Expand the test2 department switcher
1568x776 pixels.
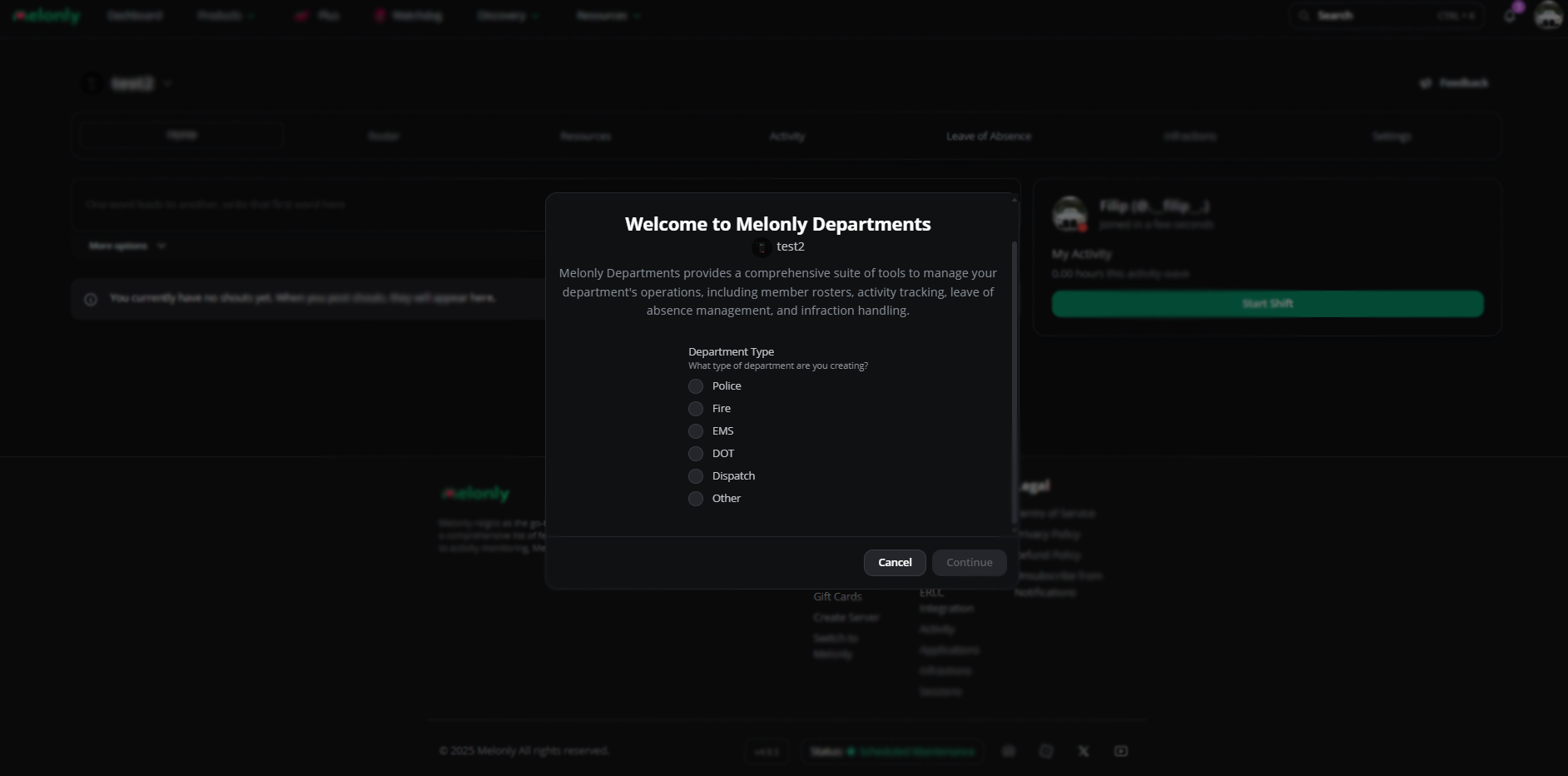pos(127,83)
